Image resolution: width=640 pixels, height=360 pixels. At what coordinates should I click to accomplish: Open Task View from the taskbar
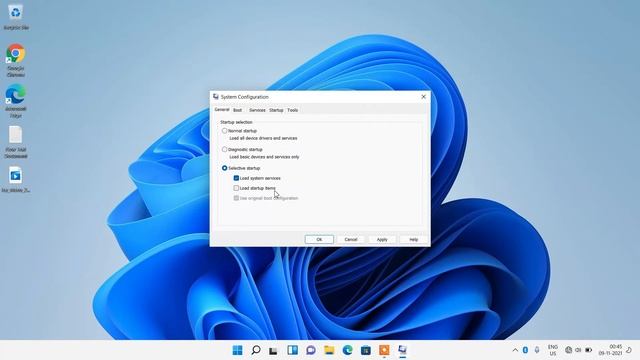273,350
